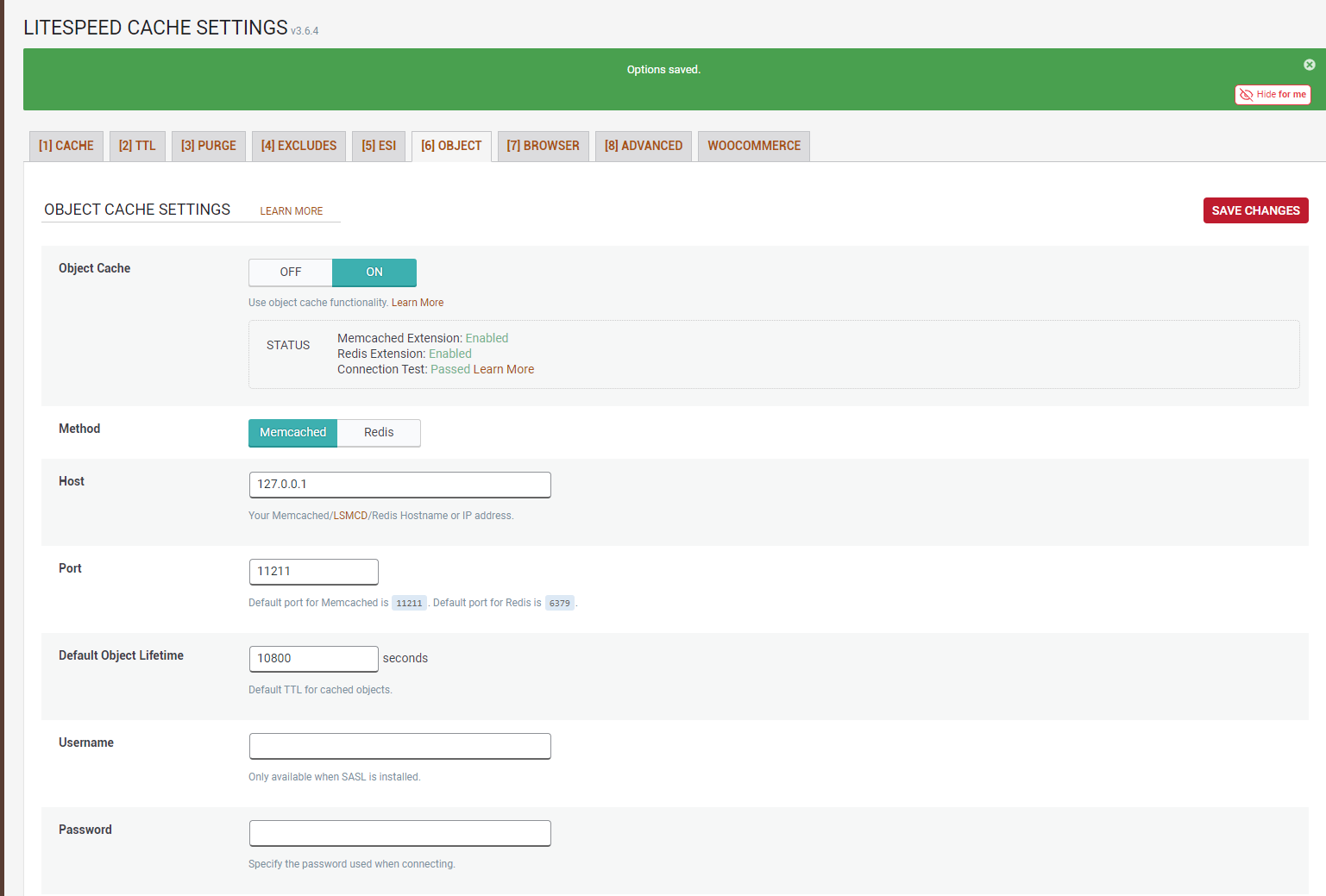This screenshot has height=896, width=1326.
Task: Focus the Host input field
Action: [400, 485]
